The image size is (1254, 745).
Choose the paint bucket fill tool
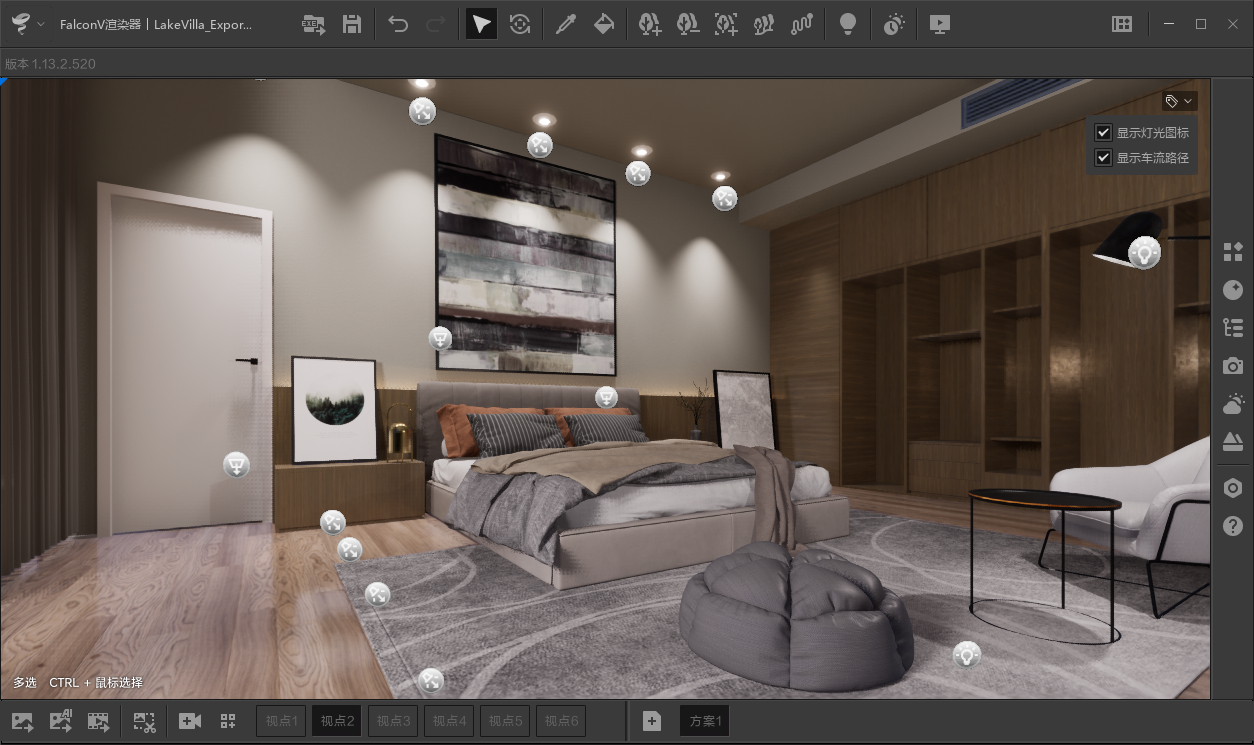604,25
